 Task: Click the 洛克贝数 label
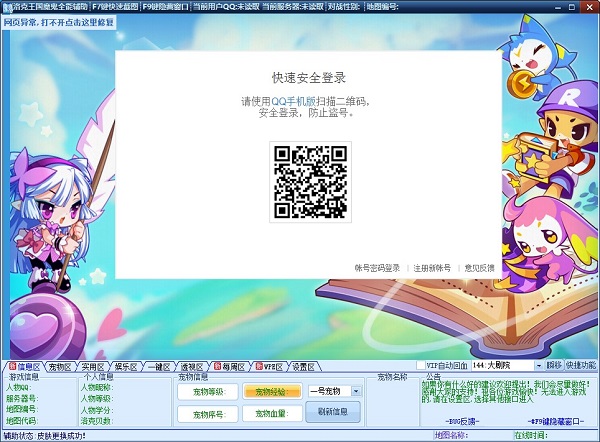pyautogui.click(x=97, y=421)
